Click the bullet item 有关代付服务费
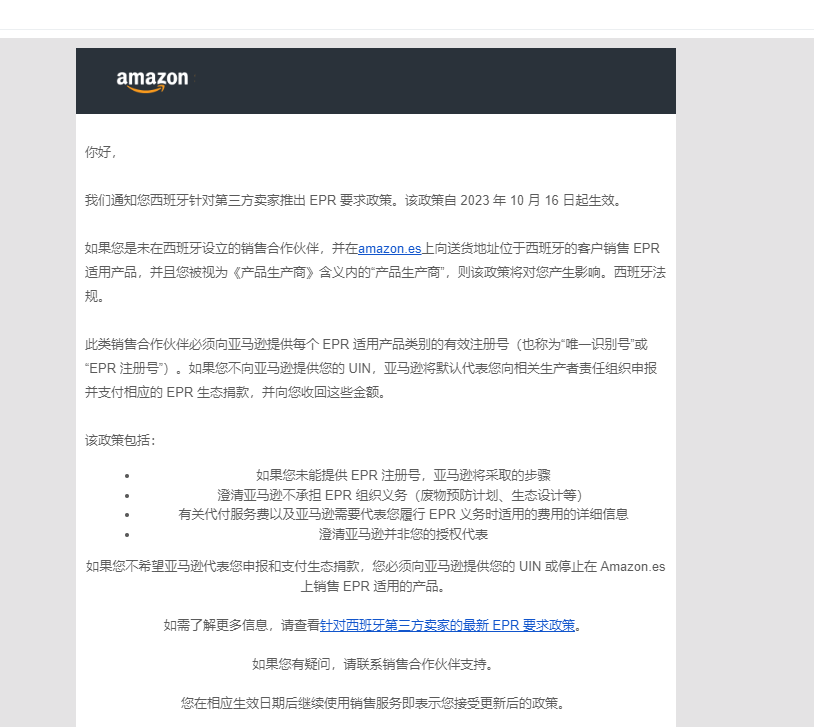Image resolution: width=814 pixels, height=727 pixels. (x=403, y=514)
